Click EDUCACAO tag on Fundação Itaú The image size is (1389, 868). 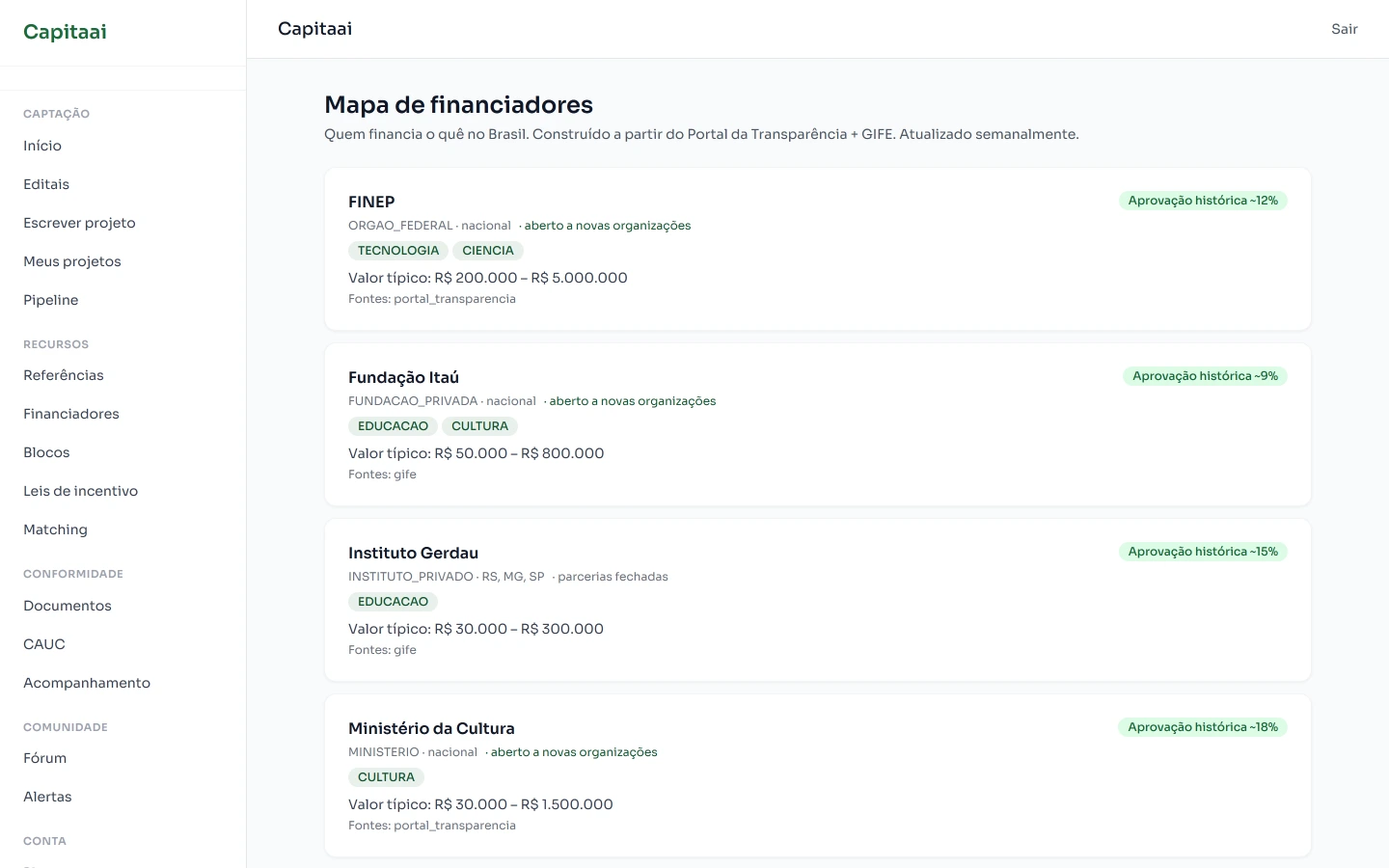(393, 426)
